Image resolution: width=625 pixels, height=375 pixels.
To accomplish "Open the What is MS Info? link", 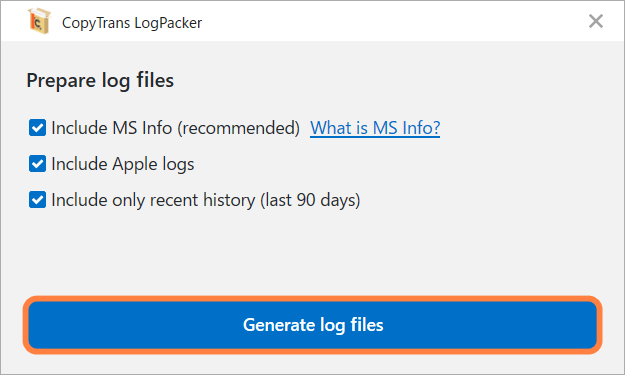I will (x=375, y=128).
